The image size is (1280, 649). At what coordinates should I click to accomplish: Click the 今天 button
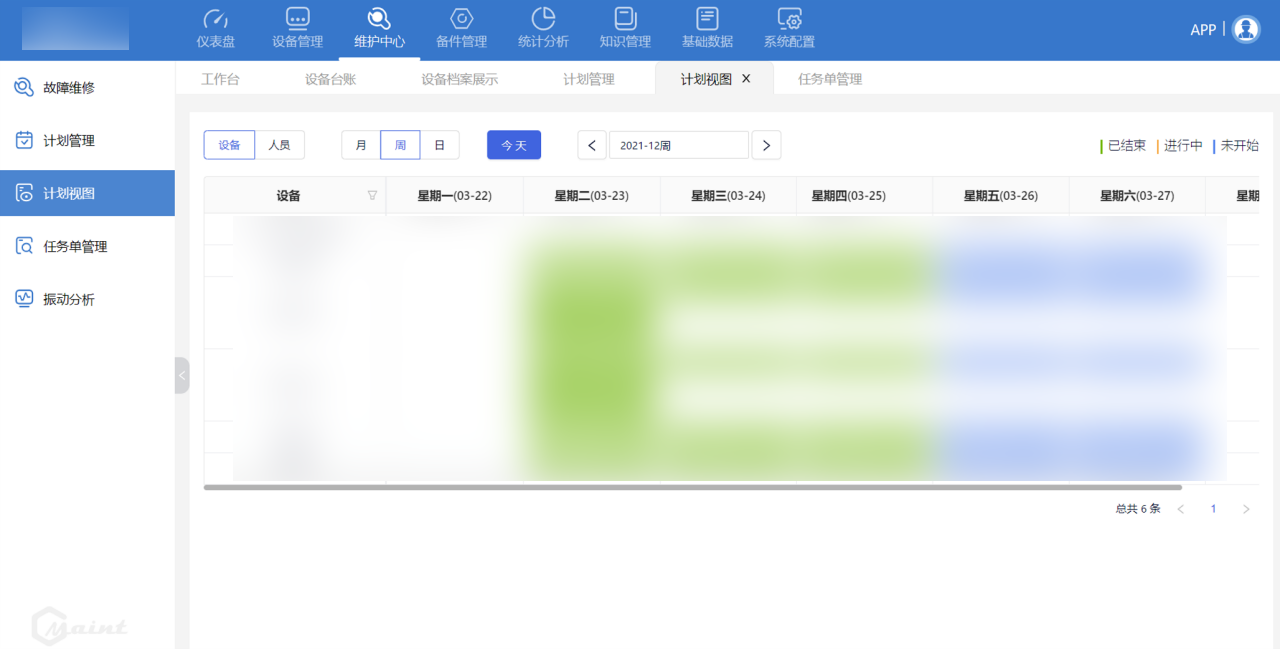514,145
